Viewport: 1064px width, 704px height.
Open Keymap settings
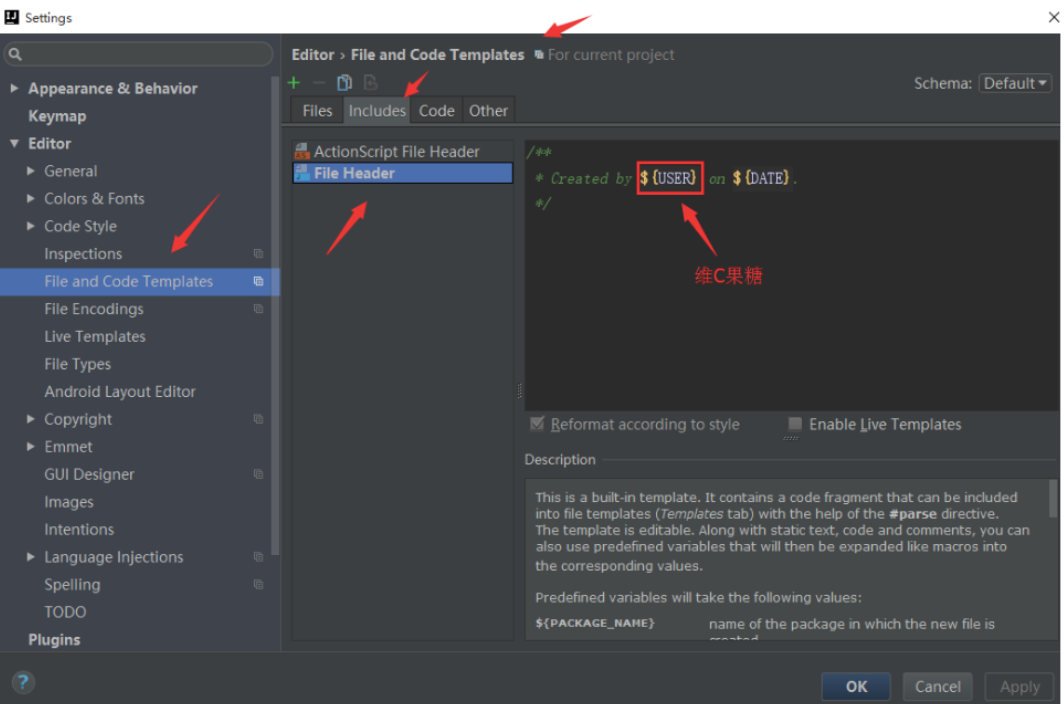tap(57, 116)
